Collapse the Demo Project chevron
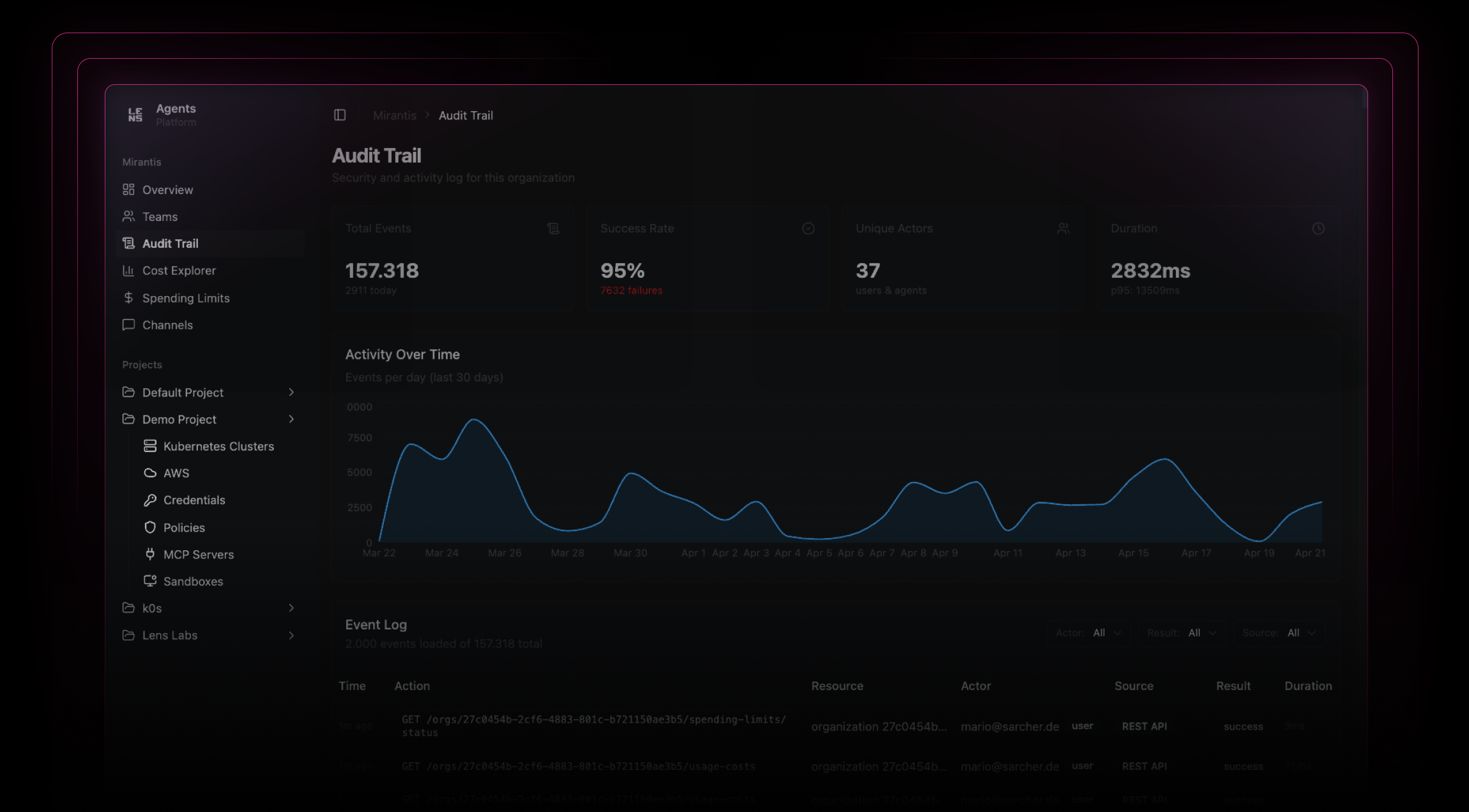This screenshot has width=1469, height=812. pyautogui.click(x=291, y=419)
